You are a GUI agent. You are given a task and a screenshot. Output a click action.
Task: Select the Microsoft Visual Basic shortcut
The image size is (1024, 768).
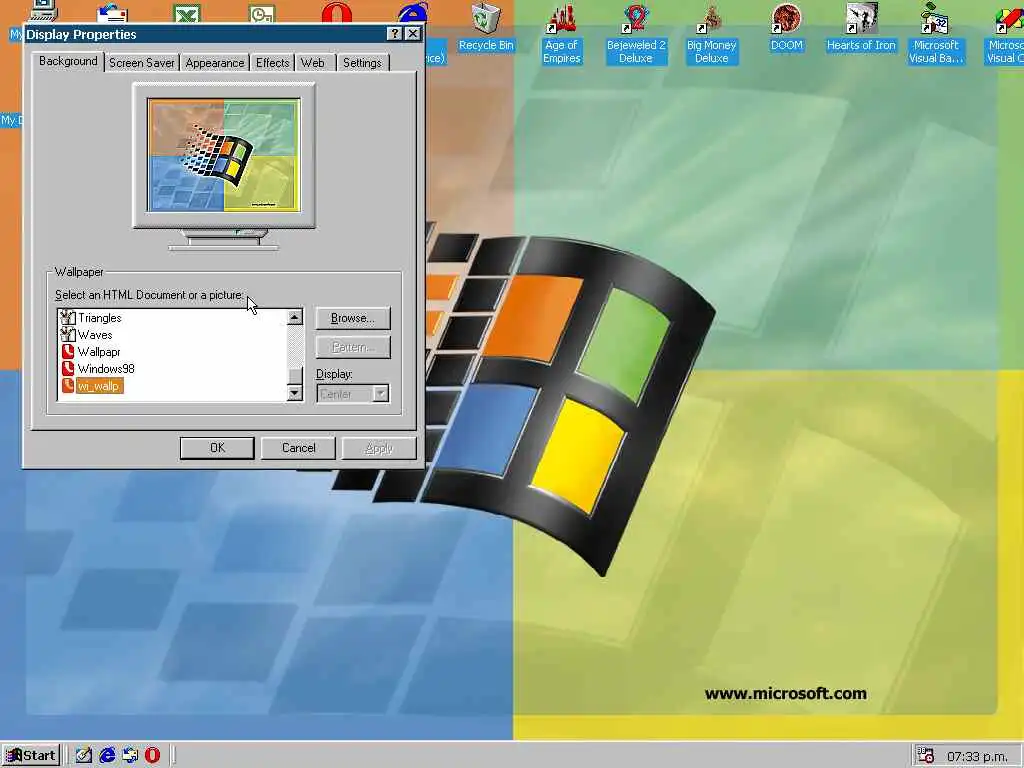936,33
